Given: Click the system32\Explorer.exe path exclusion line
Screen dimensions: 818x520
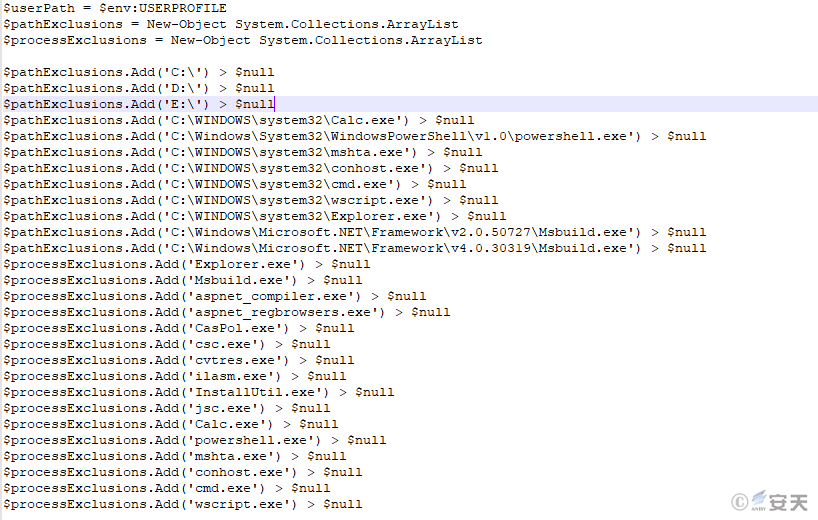Looking at the screenshot, I should point(255,216).
